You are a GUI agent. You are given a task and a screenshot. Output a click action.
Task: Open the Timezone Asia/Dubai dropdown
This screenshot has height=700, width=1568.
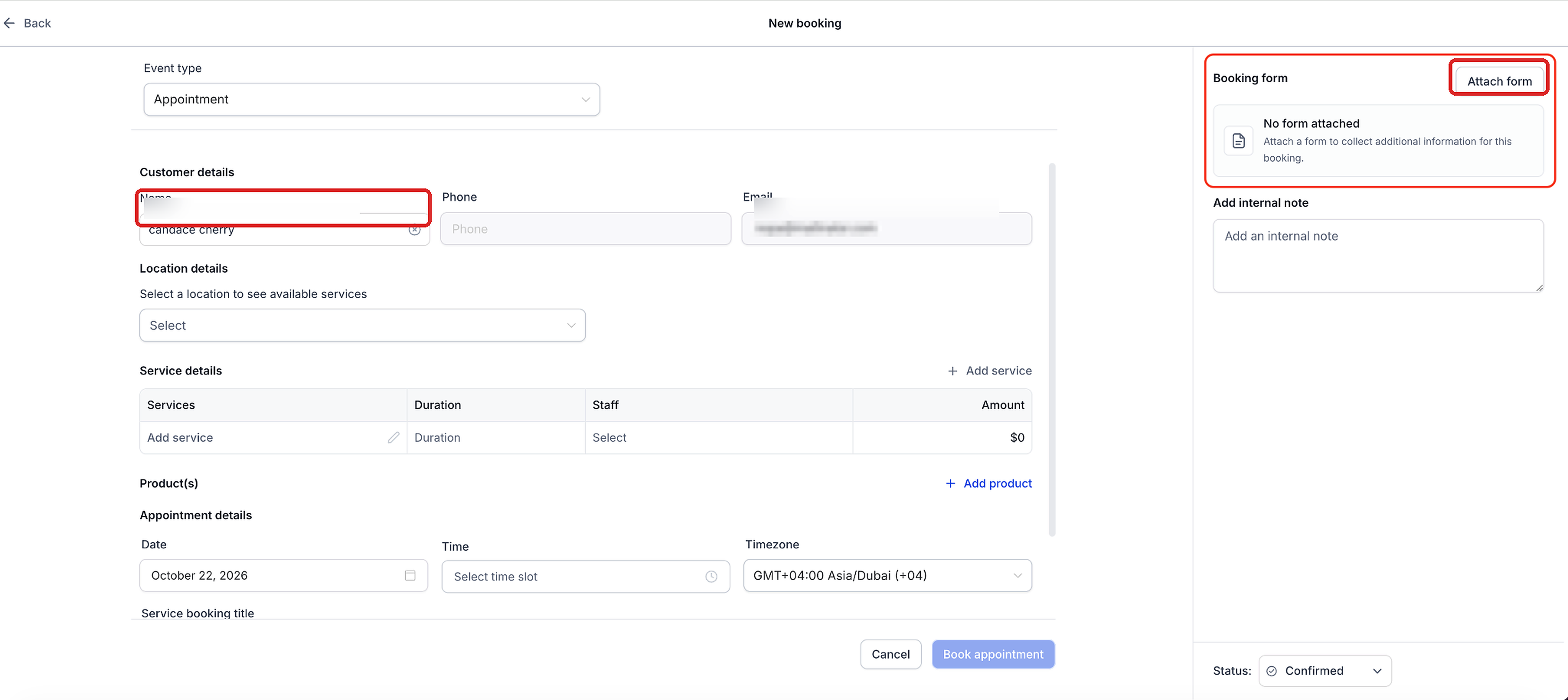(x=887, y=575)
